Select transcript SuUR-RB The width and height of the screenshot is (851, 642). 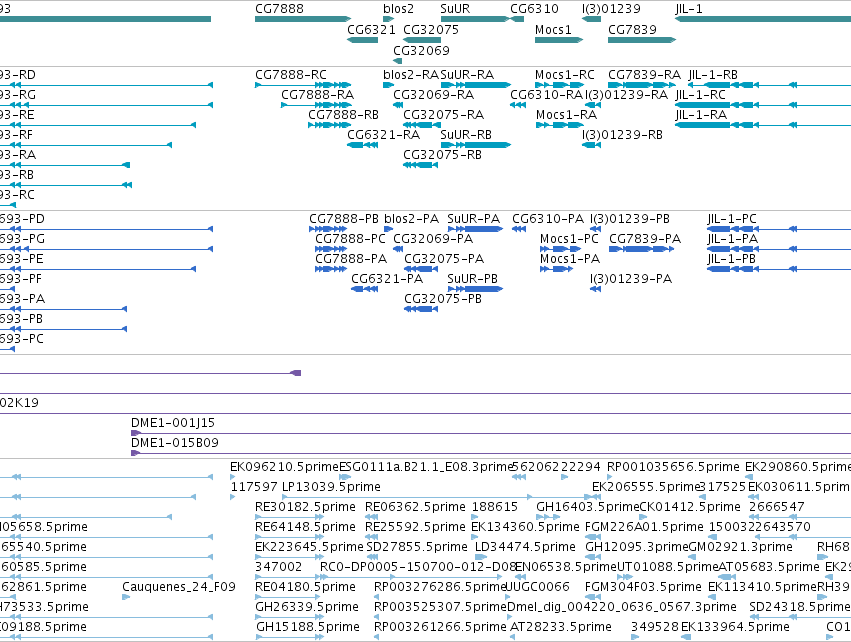click(x=466, y=135)
